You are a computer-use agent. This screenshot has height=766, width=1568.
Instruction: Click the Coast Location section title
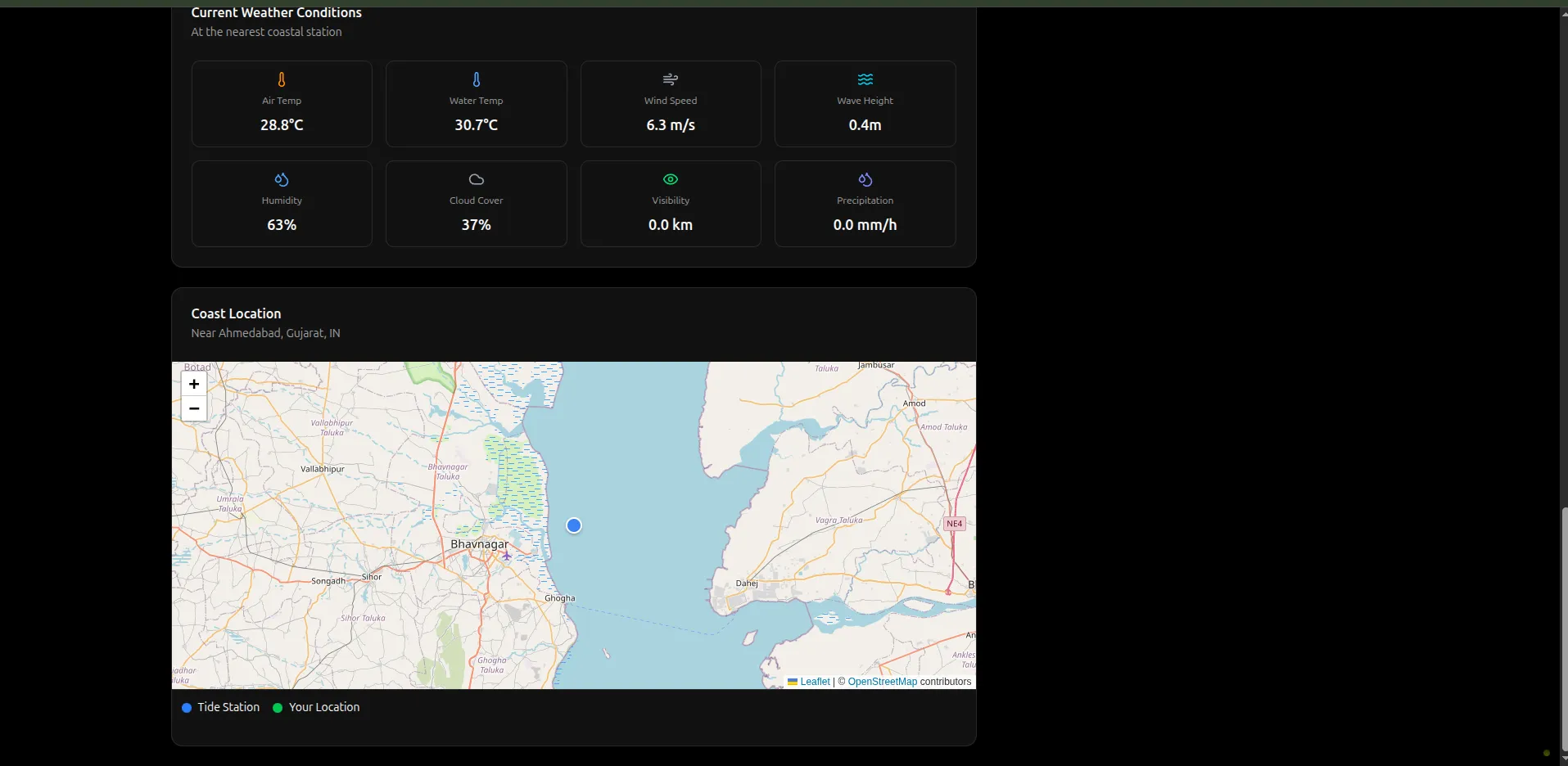click(x=236, y=313)
